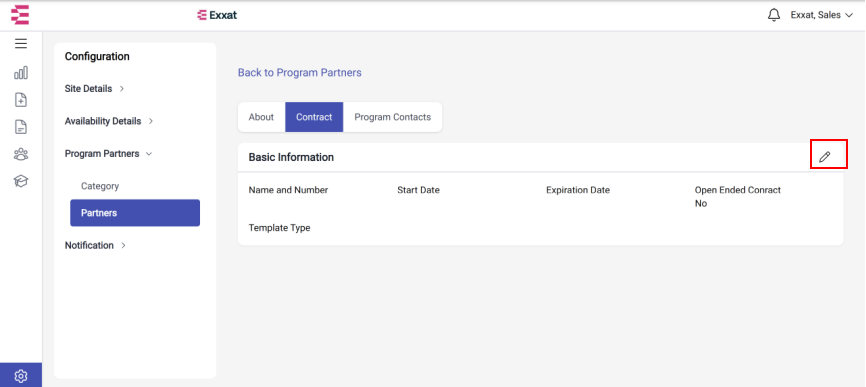This screenshot has width=866, height=387.
Task: Open the bar chart dashboard icon
Action: pos(21,73)
